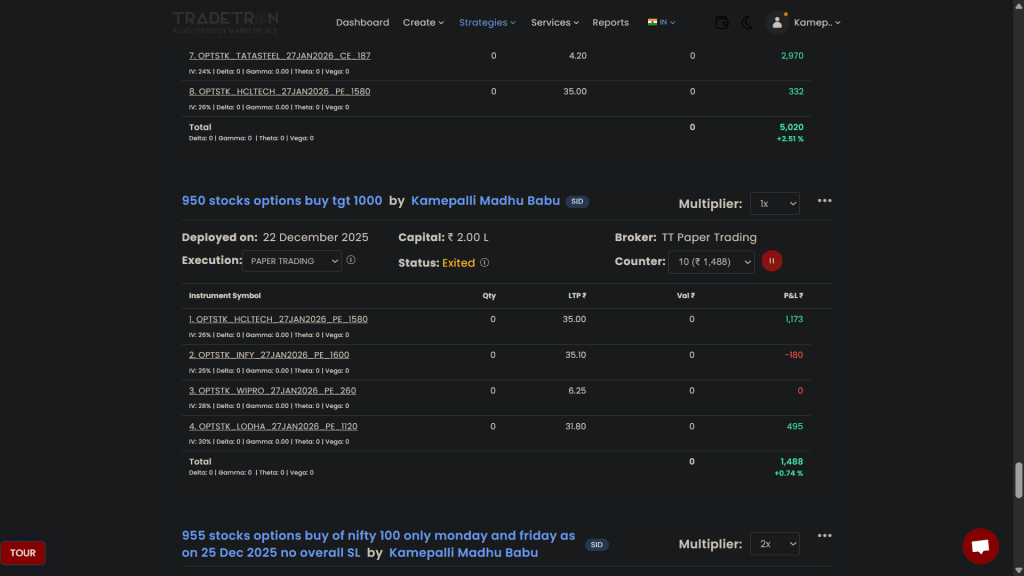1024x576 pixels.
Task: Toggle dark mode moon icon
Action: (747, 22)
